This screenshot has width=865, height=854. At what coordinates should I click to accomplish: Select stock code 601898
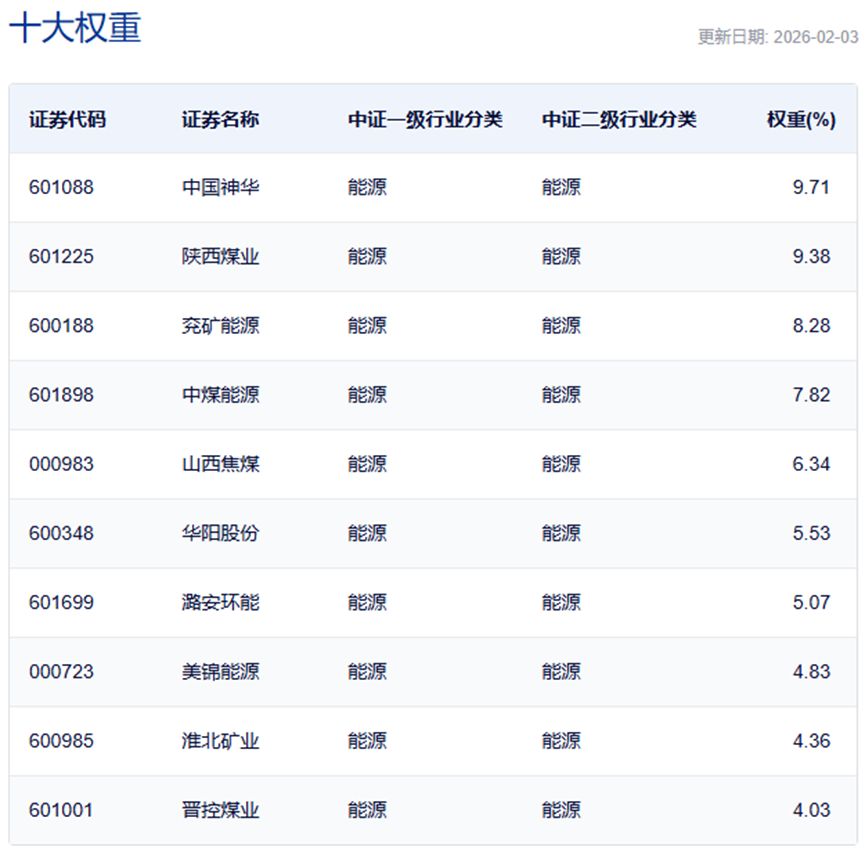63,394
